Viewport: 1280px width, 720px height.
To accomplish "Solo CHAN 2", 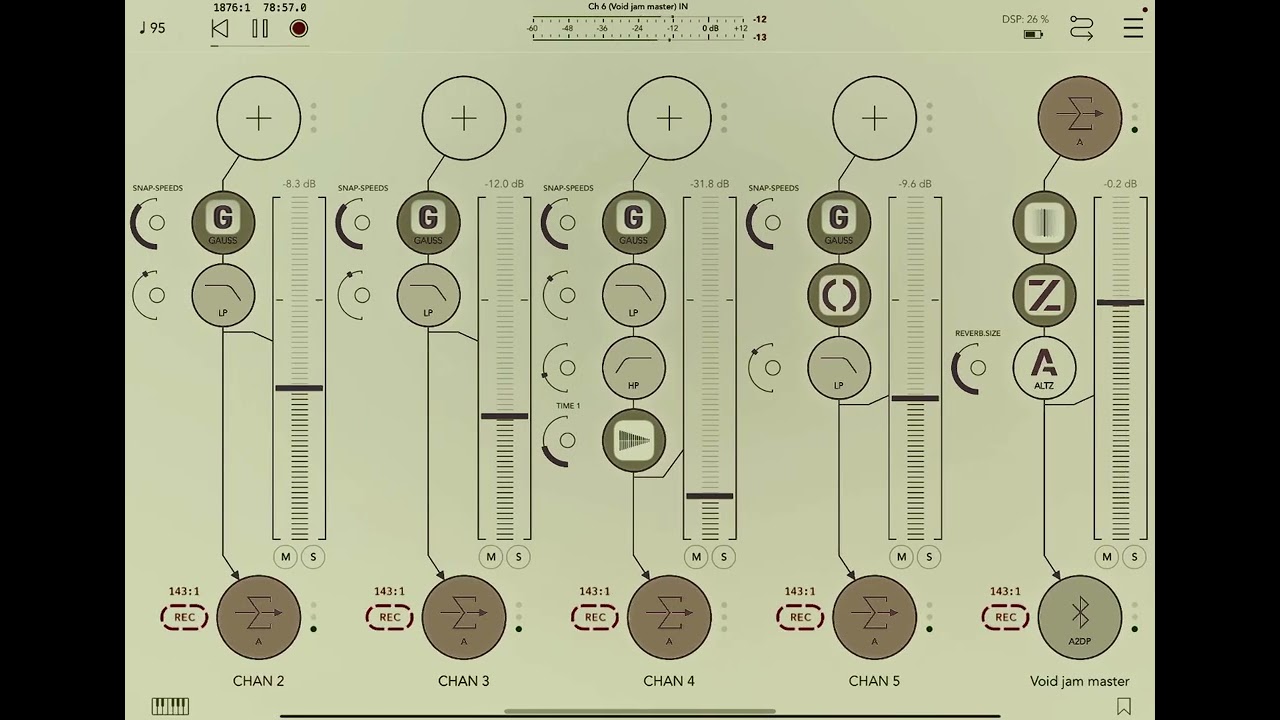I will click(x=313, y=557).
